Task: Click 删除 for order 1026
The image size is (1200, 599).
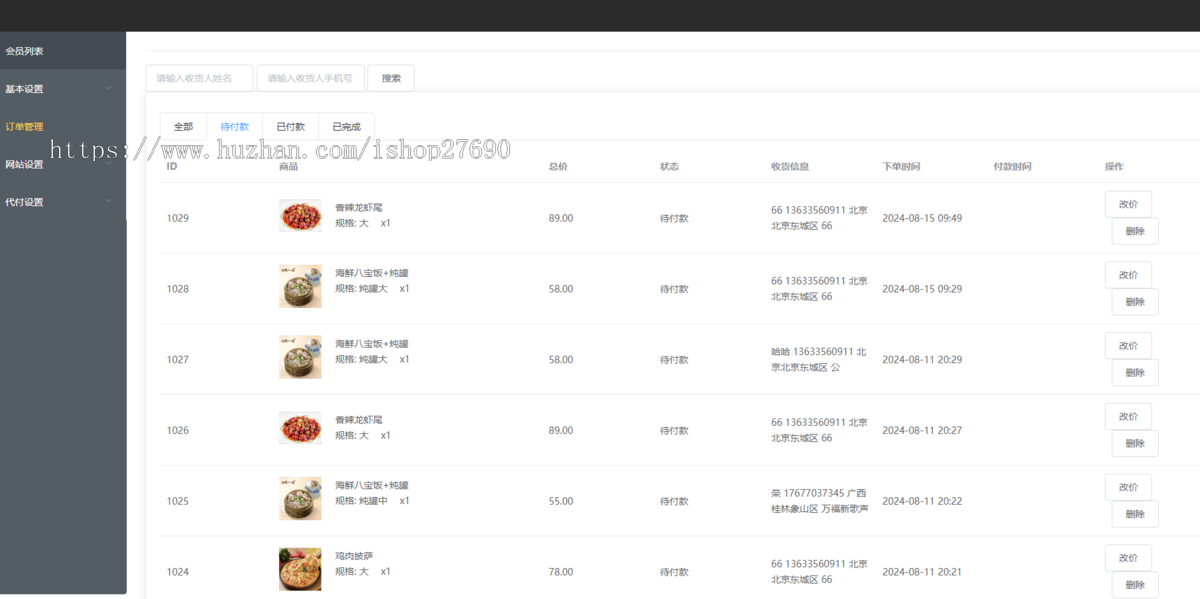Action: click(1135, 444)
